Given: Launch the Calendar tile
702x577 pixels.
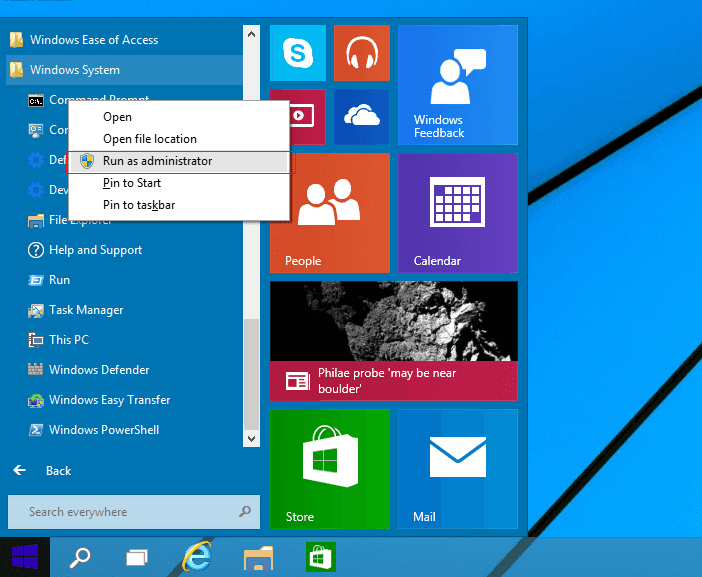Looking at the screenshot, I should [x=457, y=212].
